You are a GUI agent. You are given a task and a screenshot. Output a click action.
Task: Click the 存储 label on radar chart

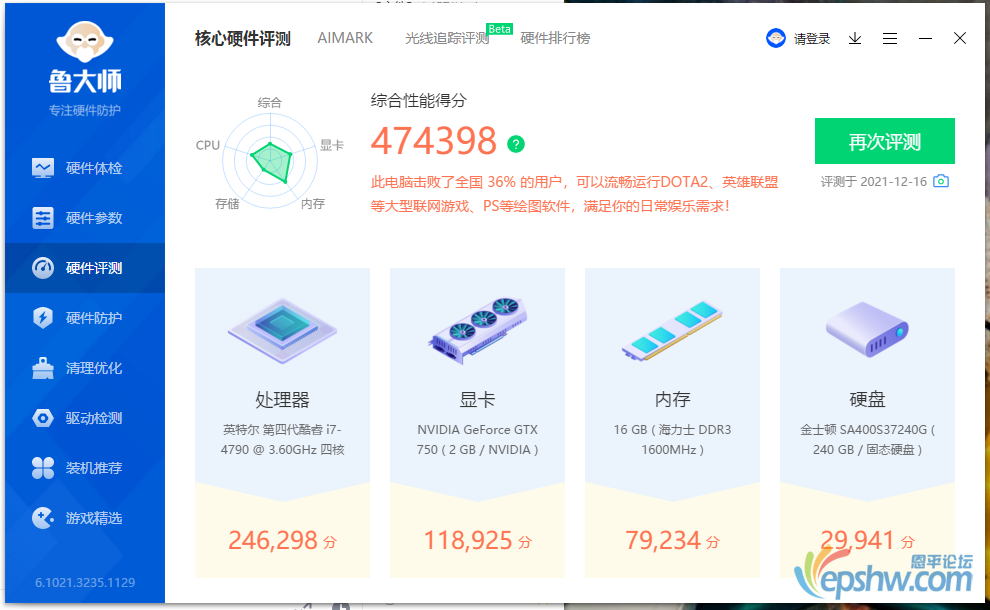(227, 203)
